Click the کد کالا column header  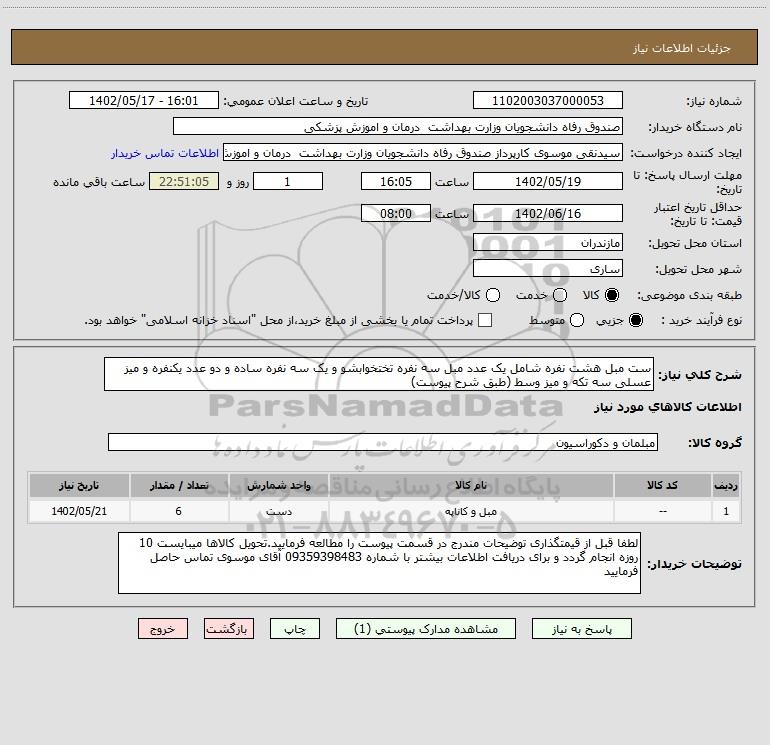pyautogui.click(x=662, y=485)
